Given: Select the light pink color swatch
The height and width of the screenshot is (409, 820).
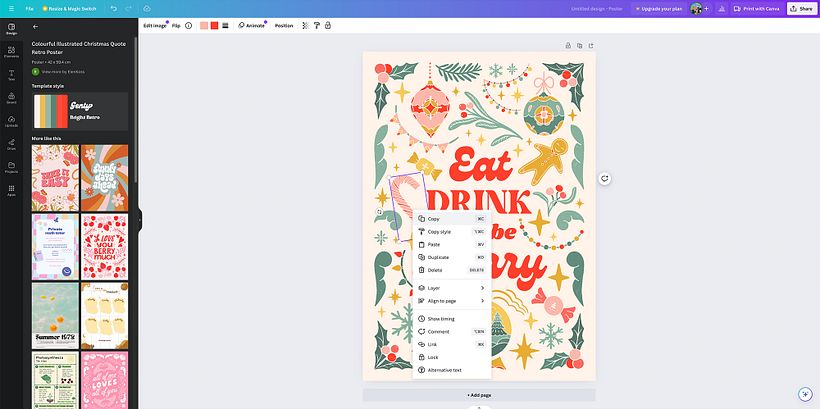Looking at the screenshot, I should pos(204,25).
